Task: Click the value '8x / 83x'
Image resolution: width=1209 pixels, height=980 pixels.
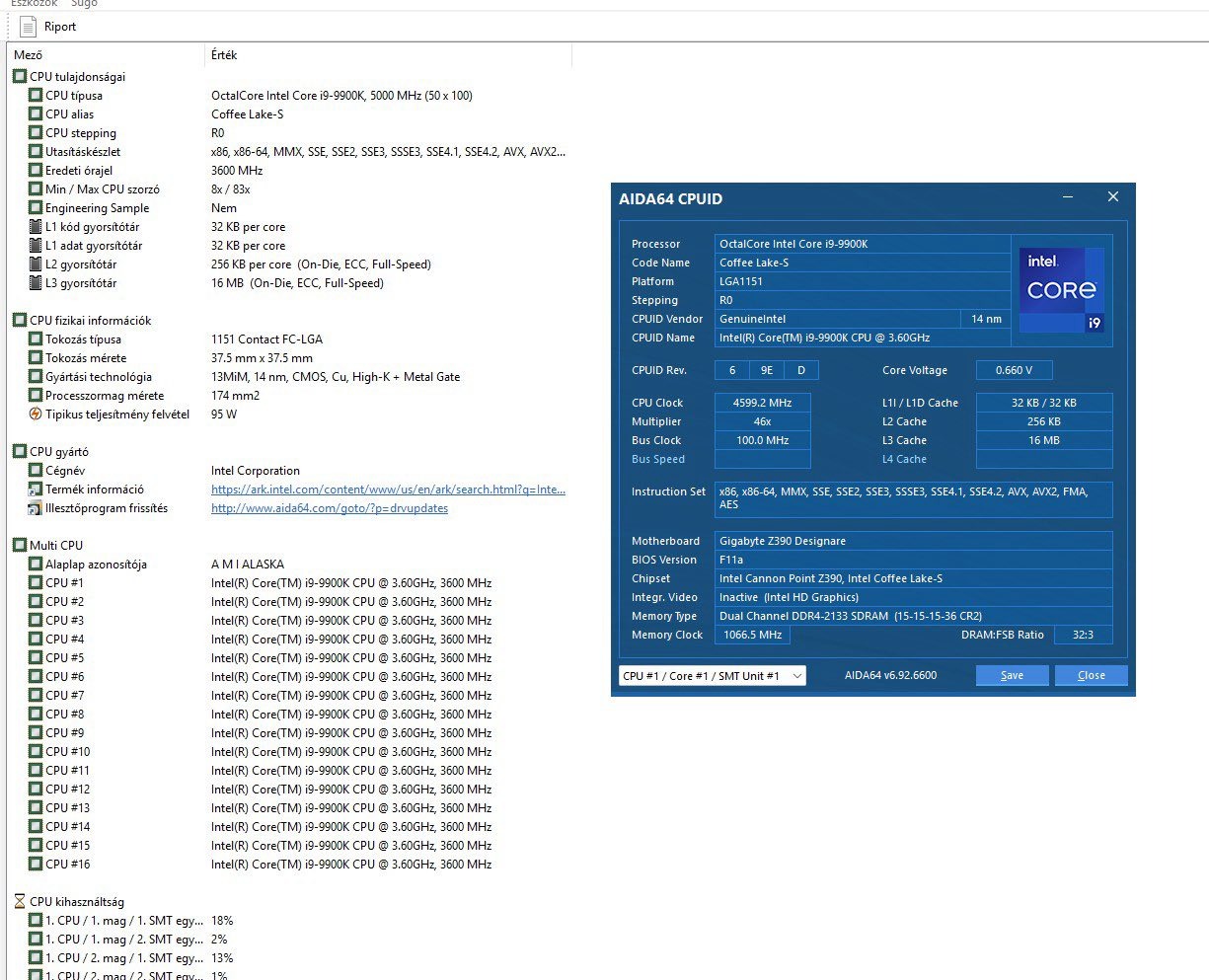Action: [x=231, y=188]
